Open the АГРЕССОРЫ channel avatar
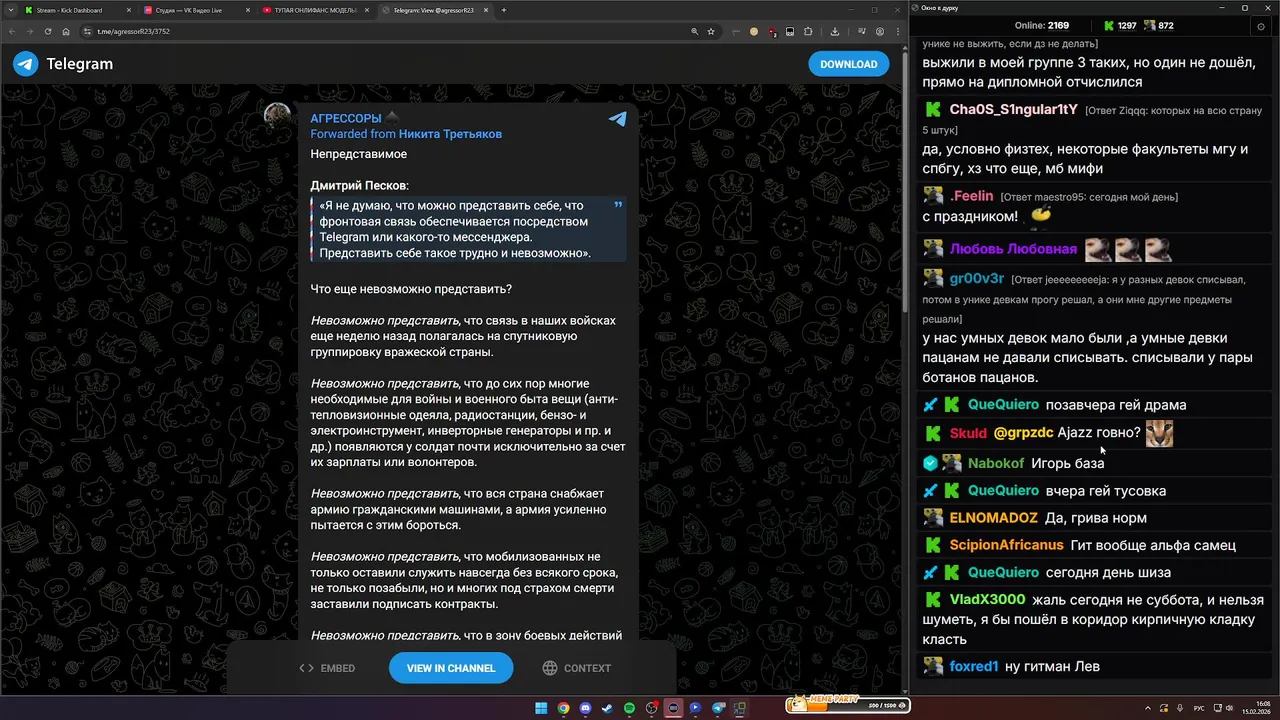 click(277, 116)
